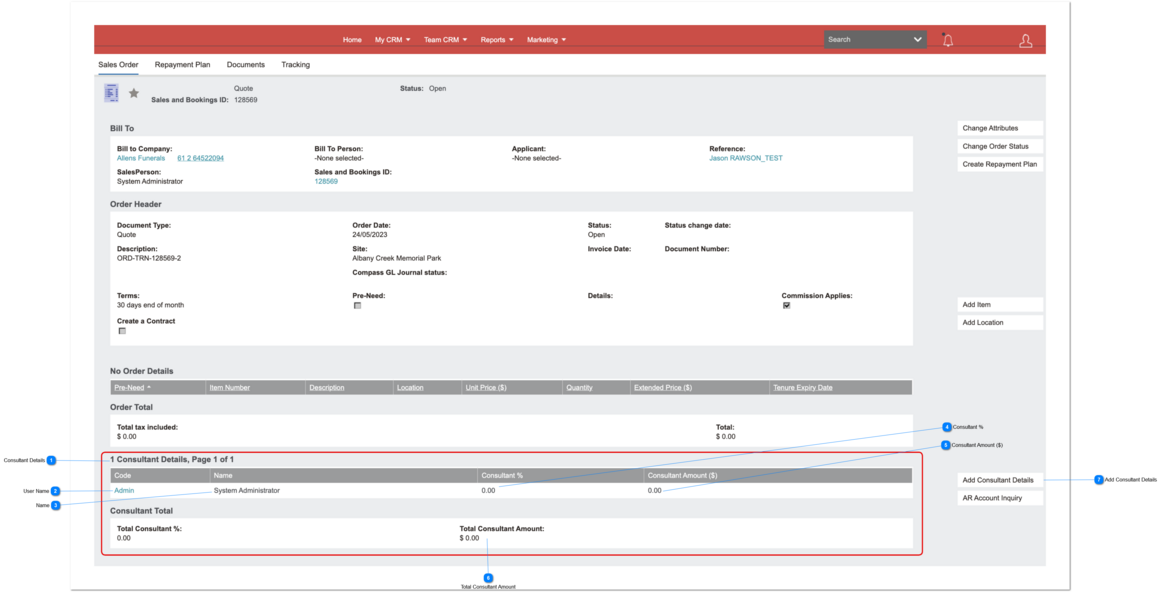
Task: Open the Marketing dropdown menu
Action: coord(546,40)
